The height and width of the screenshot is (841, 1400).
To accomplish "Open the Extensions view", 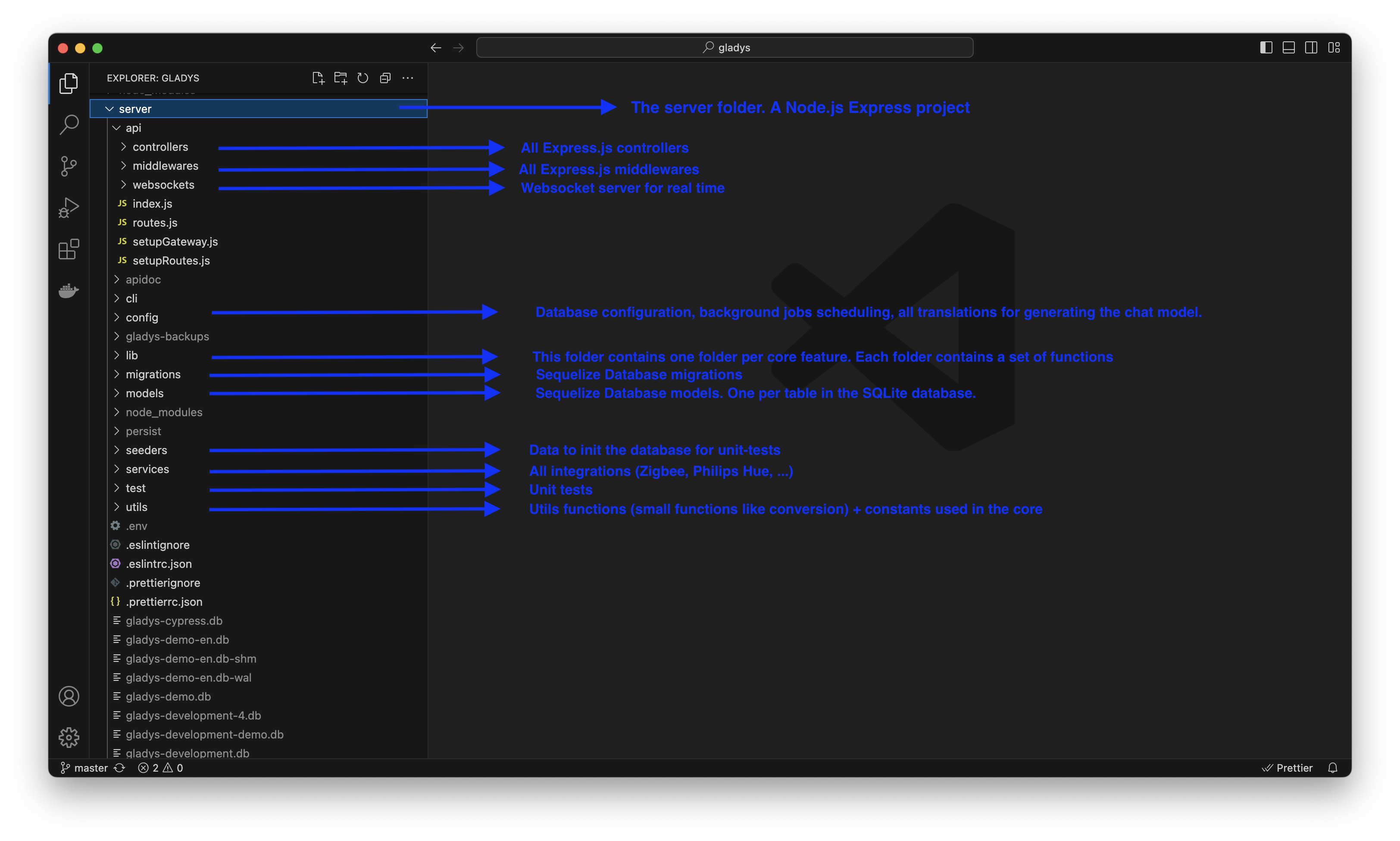I will click(69, 249).
